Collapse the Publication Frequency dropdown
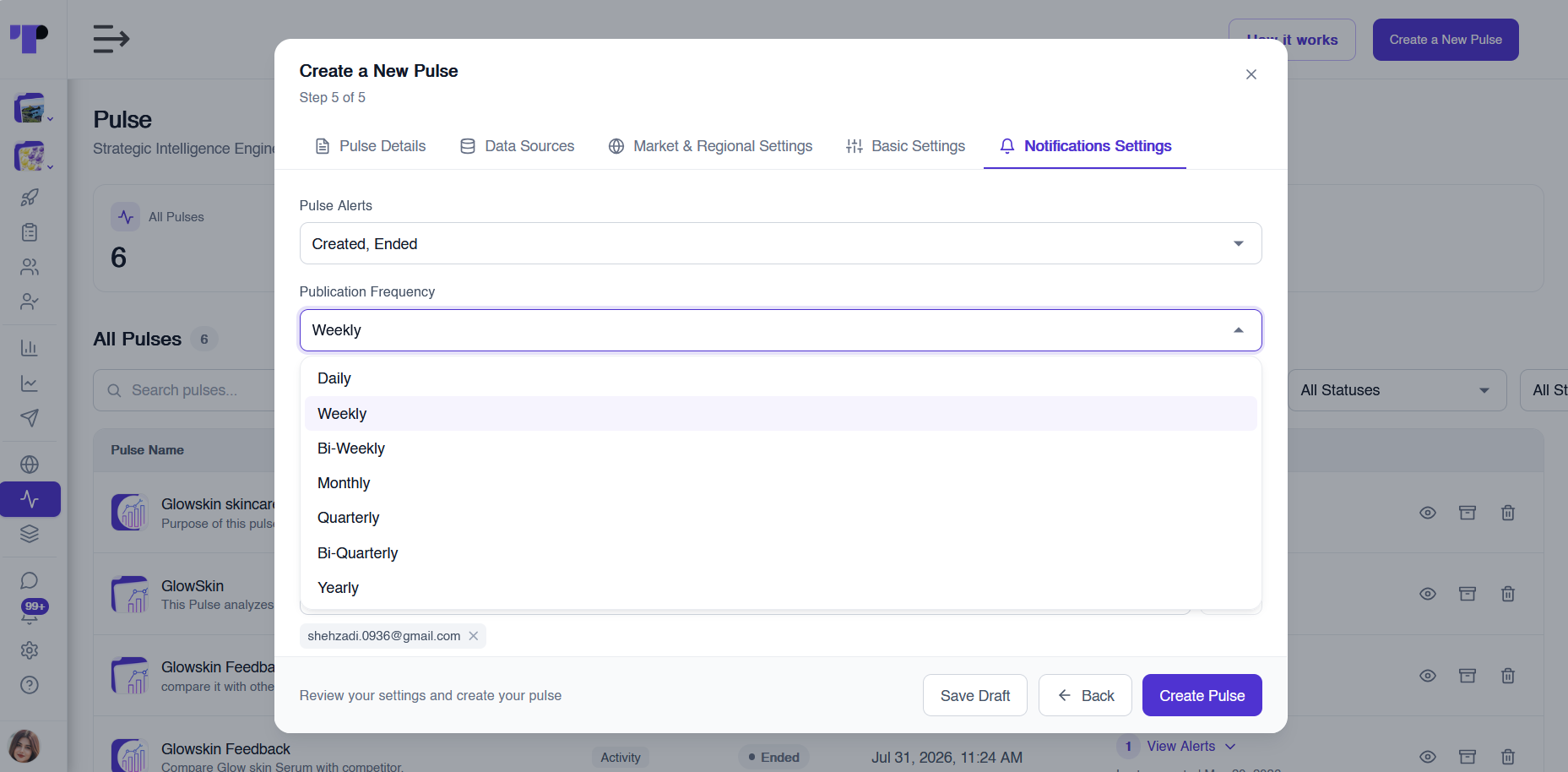The image size is (1568, 772). (780, 329)
